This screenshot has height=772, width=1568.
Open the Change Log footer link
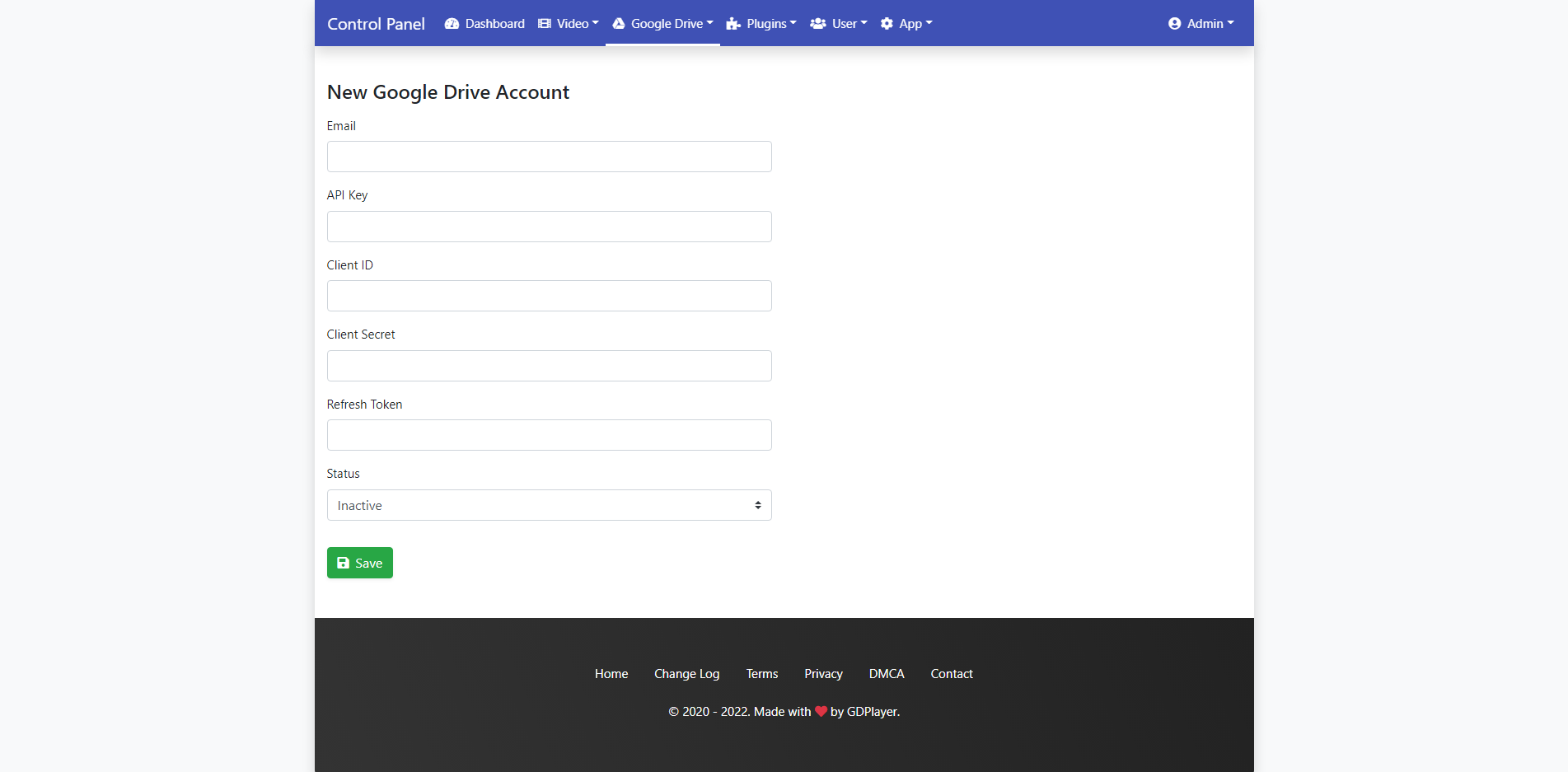[x=687, y=674]
